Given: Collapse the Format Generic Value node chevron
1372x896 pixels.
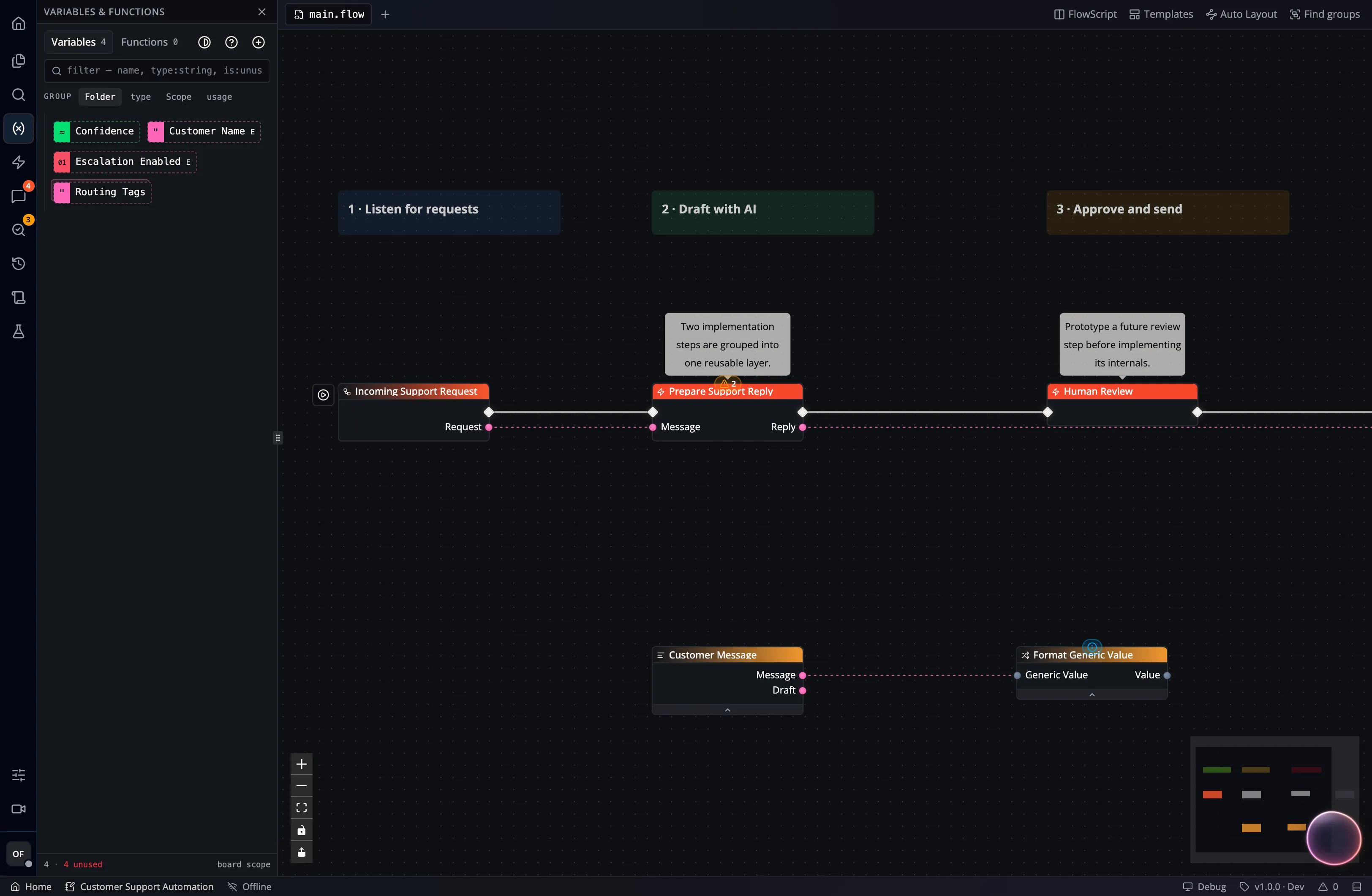Looking at the screenshot, I should 1092,695.
